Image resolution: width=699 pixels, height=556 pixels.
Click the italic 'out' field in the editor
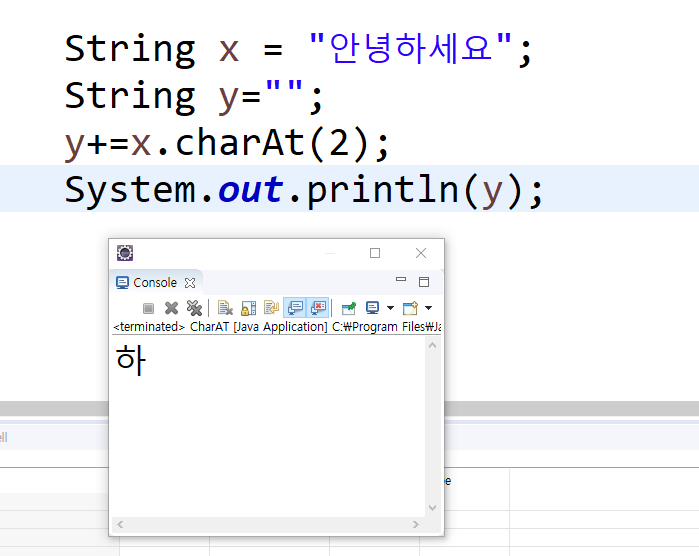point(251,189)
